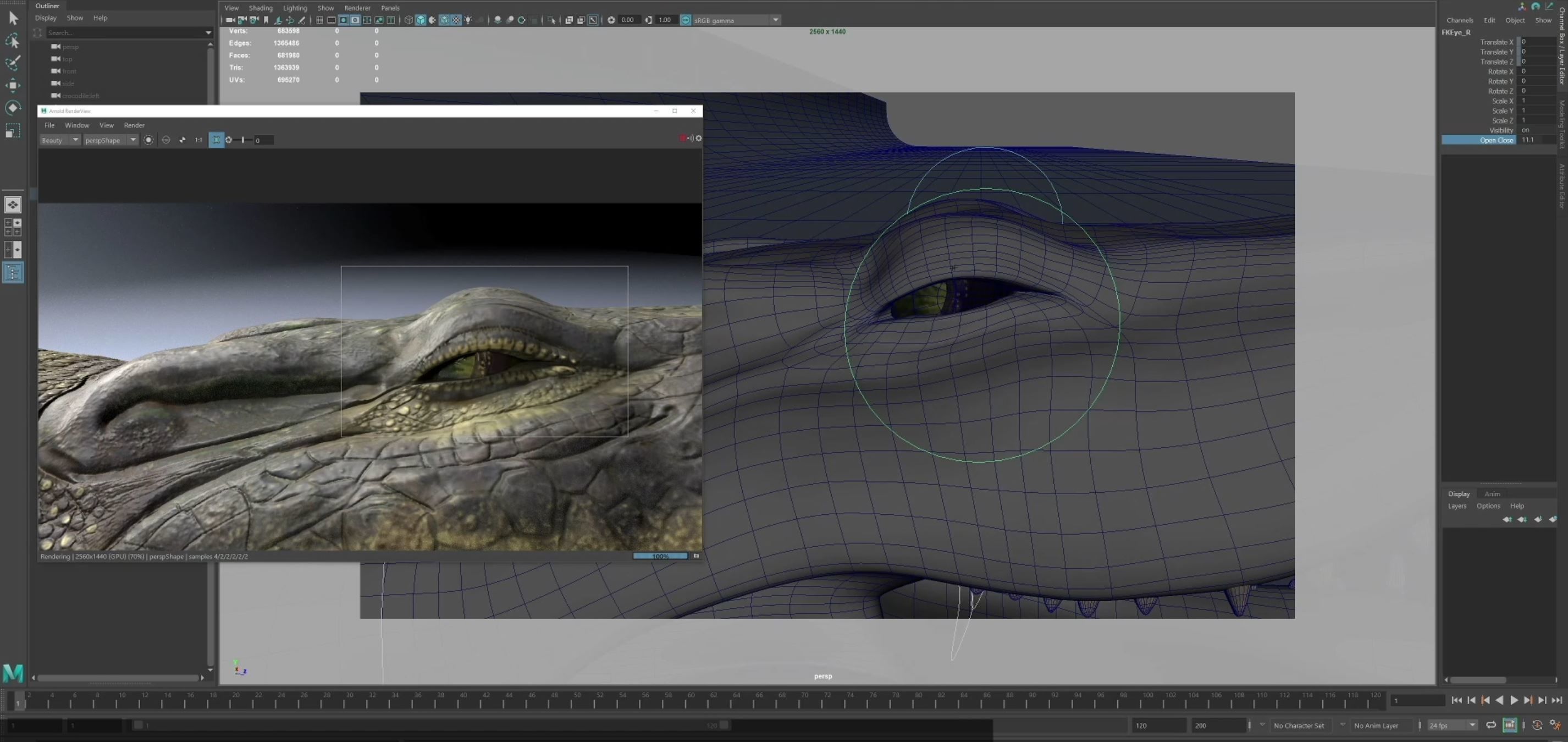Toggle textured display
The width and height of the screenshot is (1568, 742).
(x=456, y=20)
